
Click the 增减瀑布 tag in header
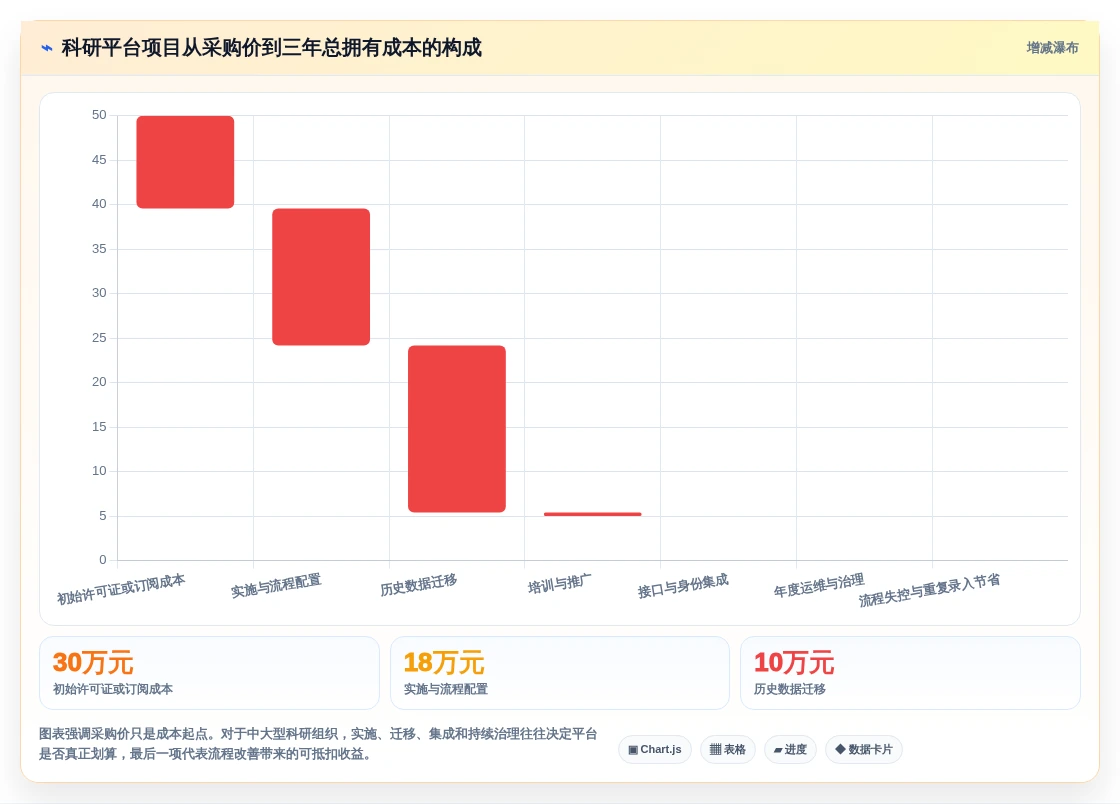click(1052, 48)
